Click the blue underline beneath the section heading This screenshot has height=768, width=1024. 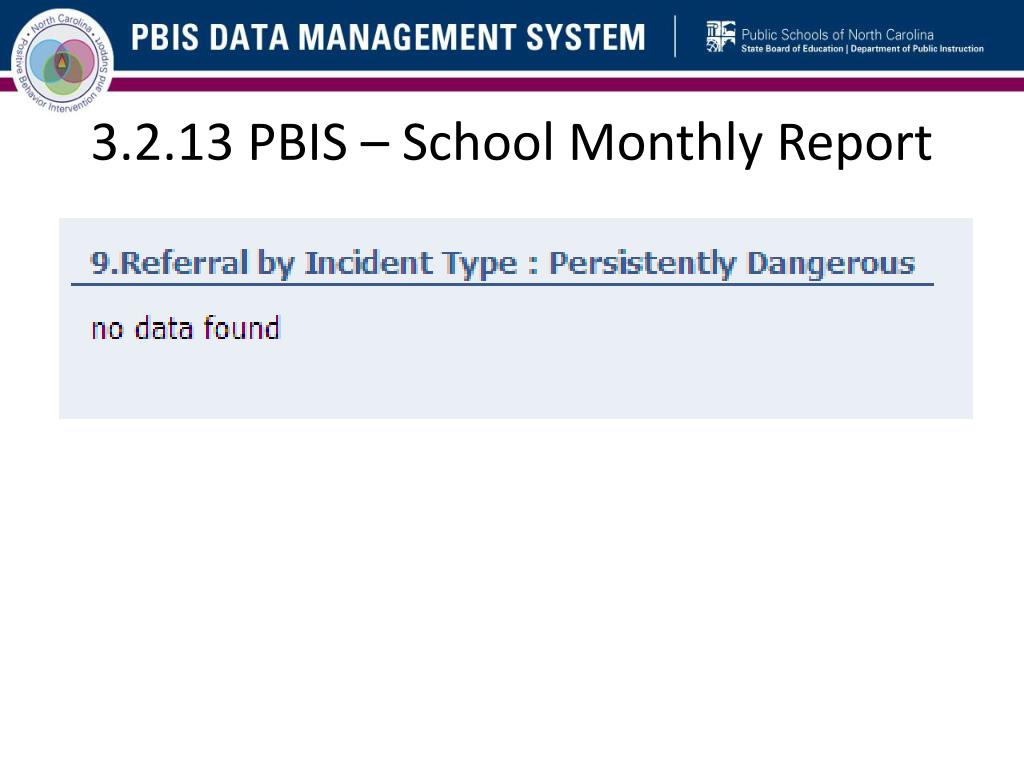coord(502,284)
